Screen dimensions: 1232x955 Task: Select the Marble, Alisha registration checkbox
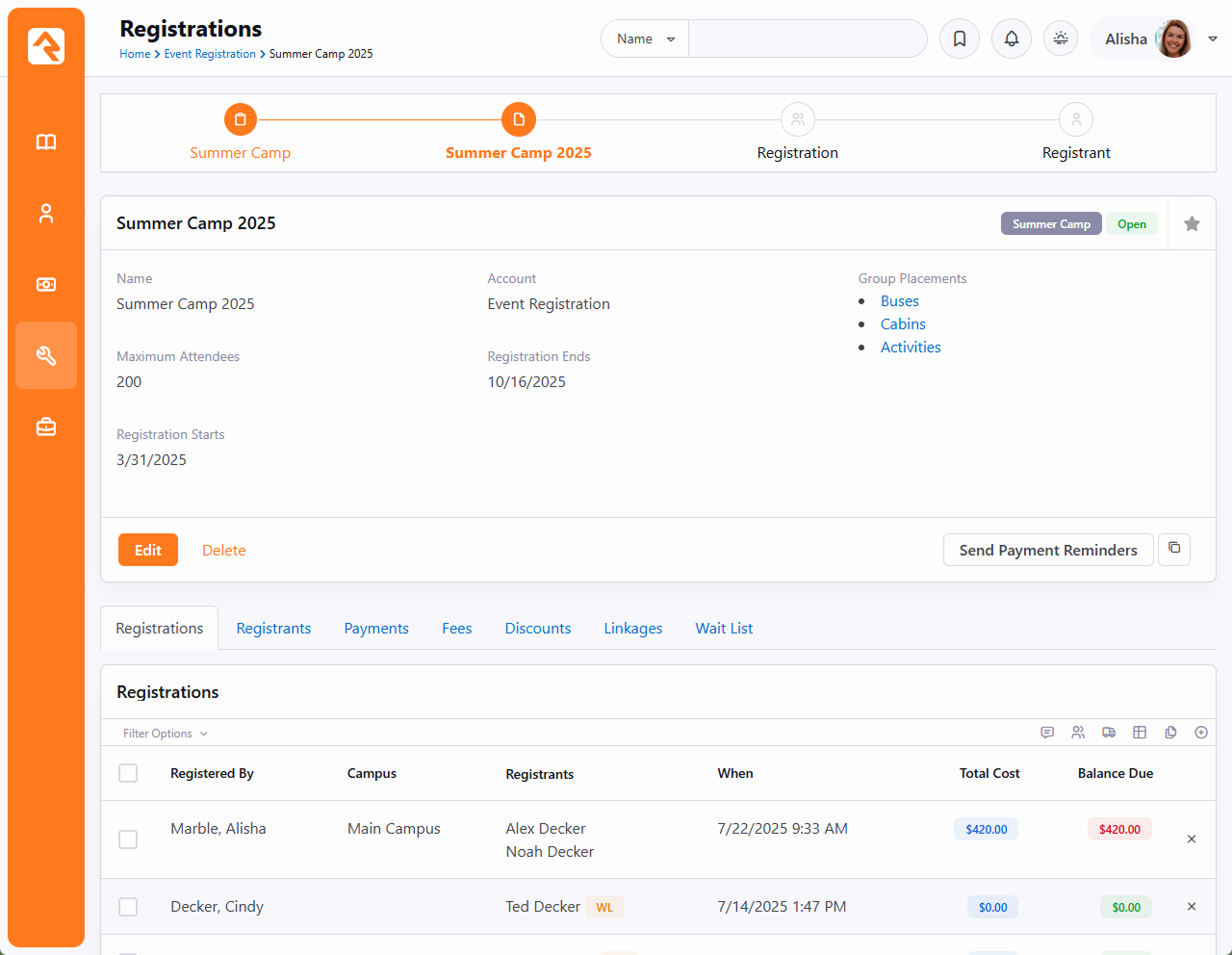(128, 839)
